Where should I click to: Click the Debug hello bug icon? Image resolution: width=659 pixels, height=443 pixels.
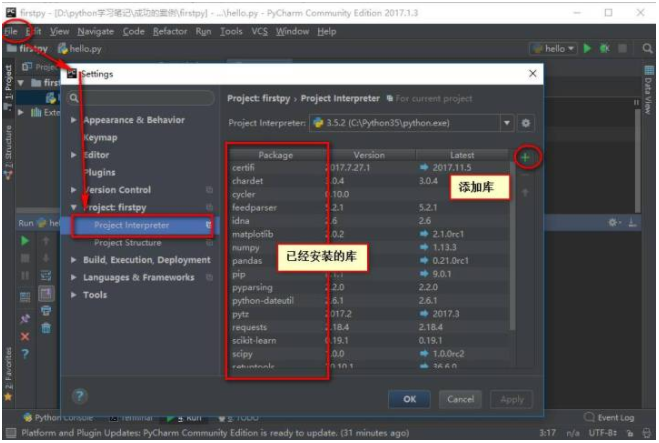(x=604, y=49)
